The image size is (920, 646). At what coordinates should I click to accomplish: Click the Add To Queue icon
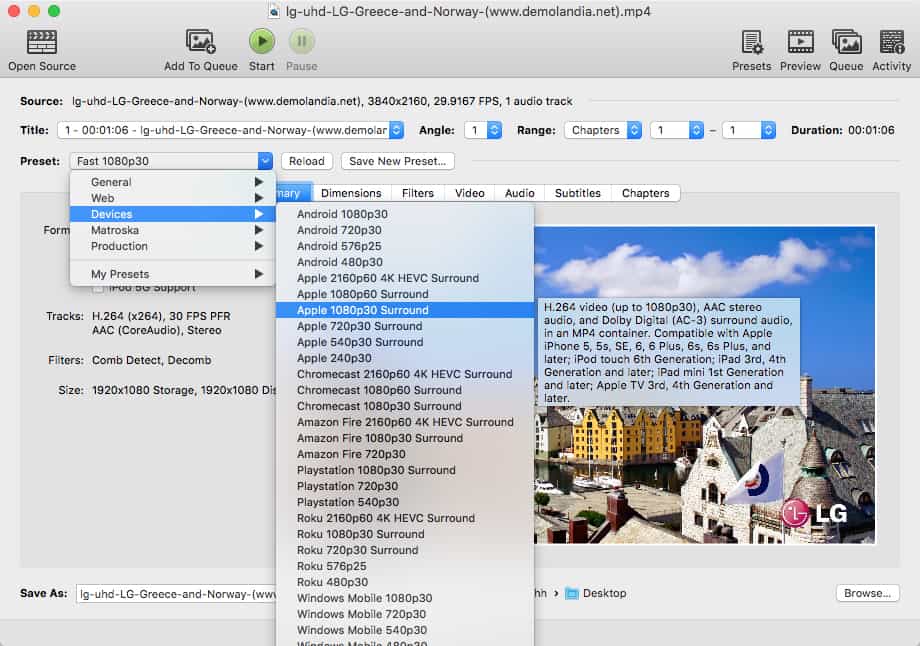click(201, 42)
